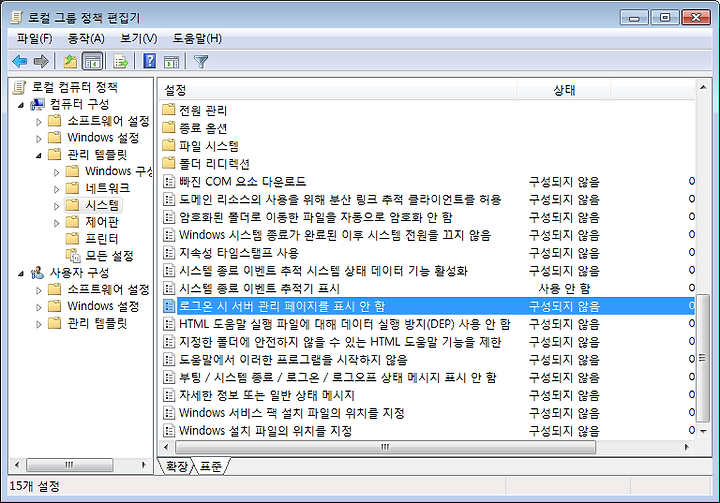
Task: Click the Forward arrow toolbar icon
Action: [x=41, y=61]
